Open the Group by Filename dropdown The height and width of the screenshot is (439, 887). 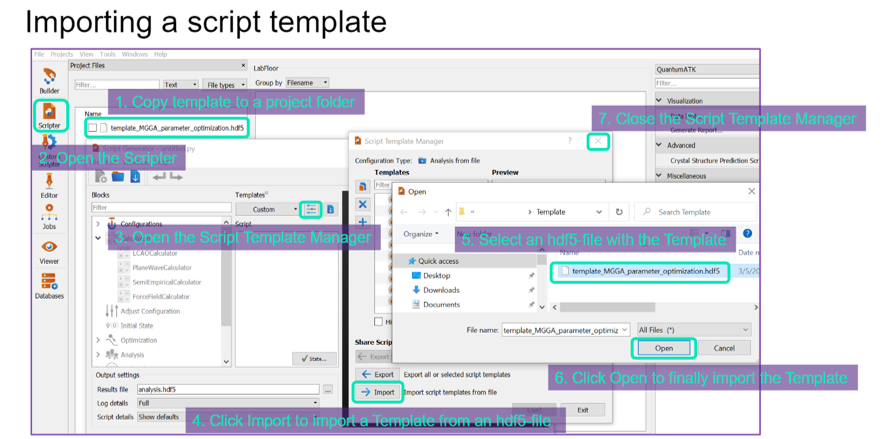point(307,83)
